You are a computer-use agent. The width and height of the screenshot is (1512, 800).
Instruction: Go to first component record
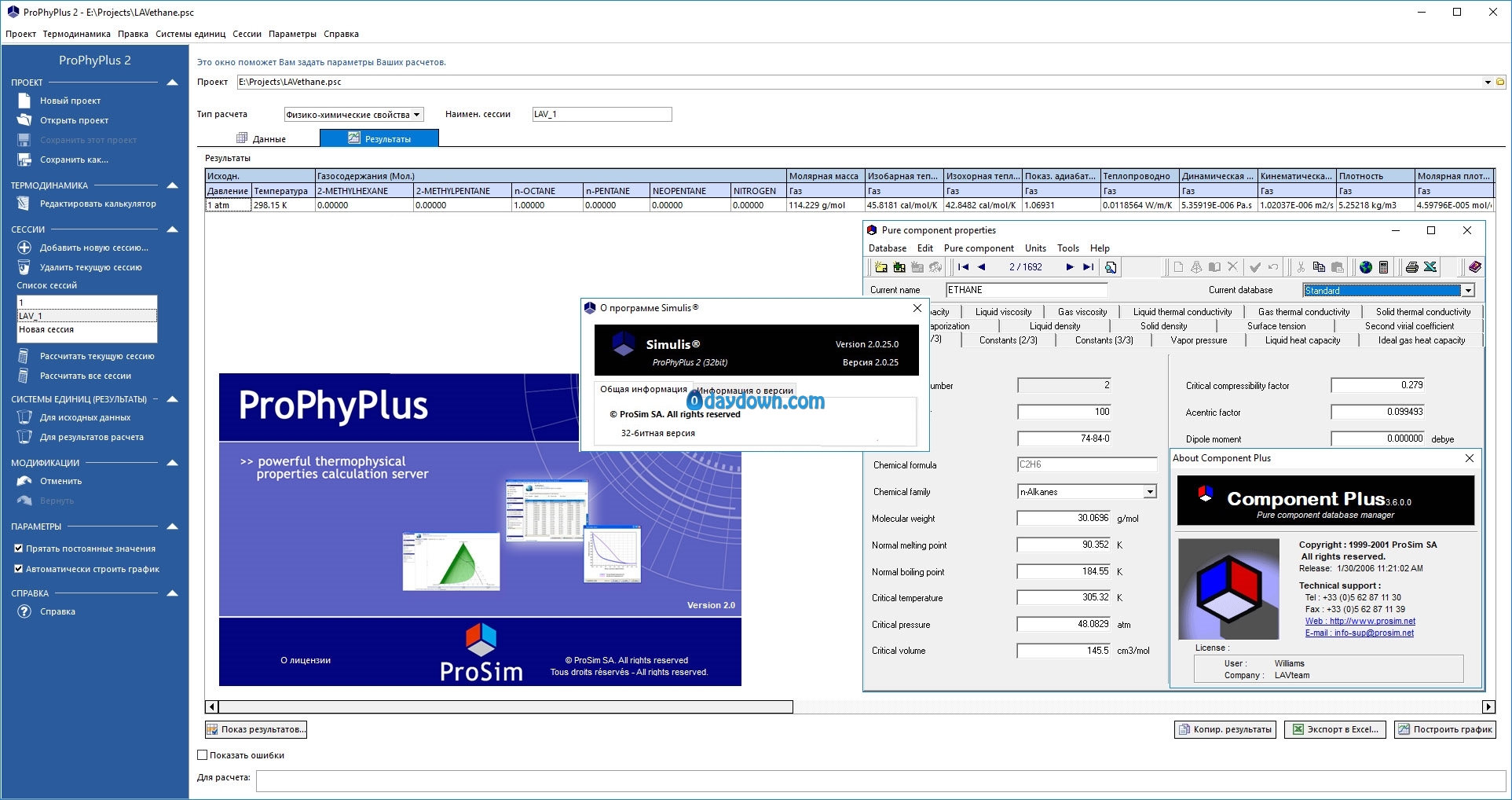(963, 267)
